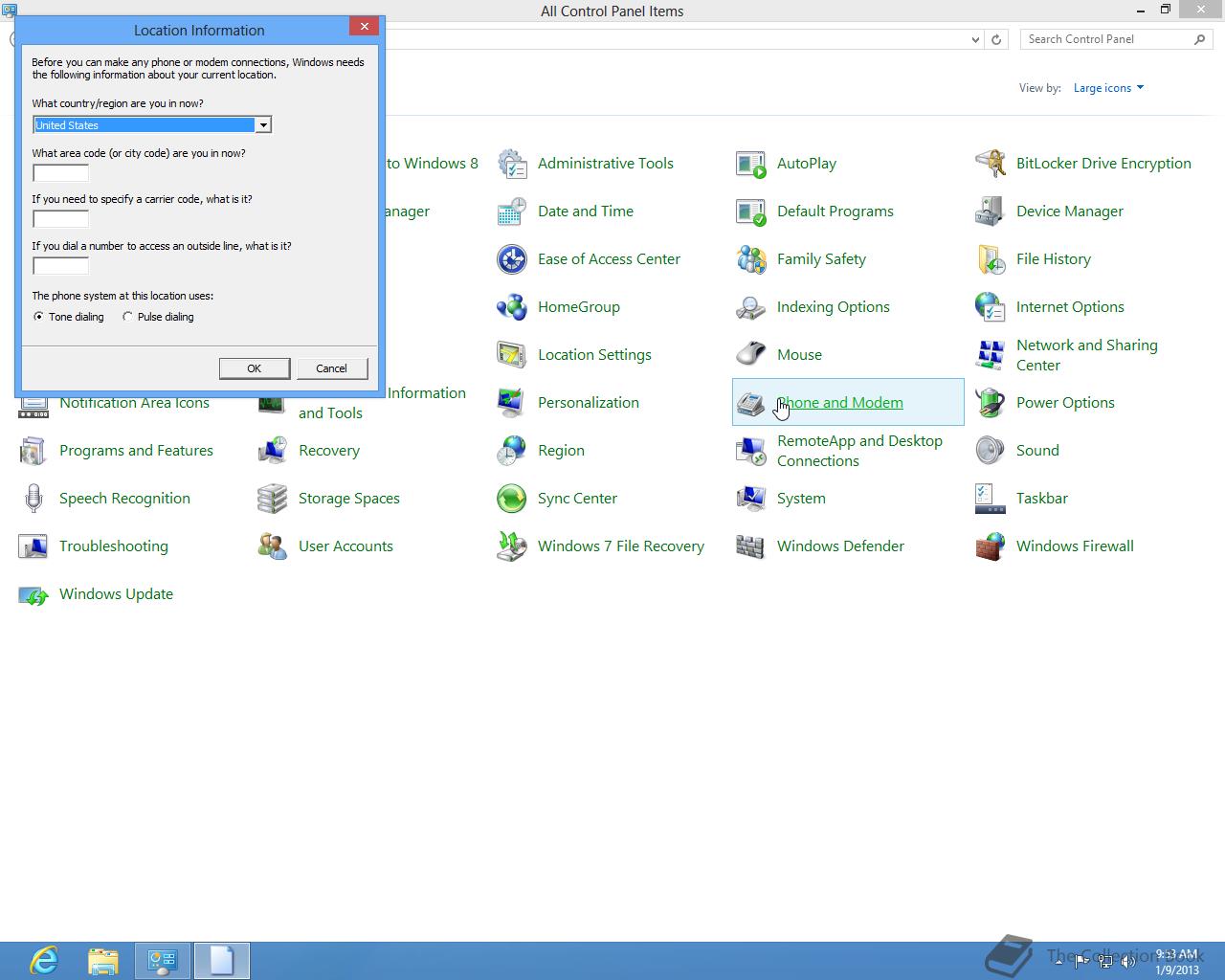Click the area code input field
Screen dimensions: 1225x980
61,173
